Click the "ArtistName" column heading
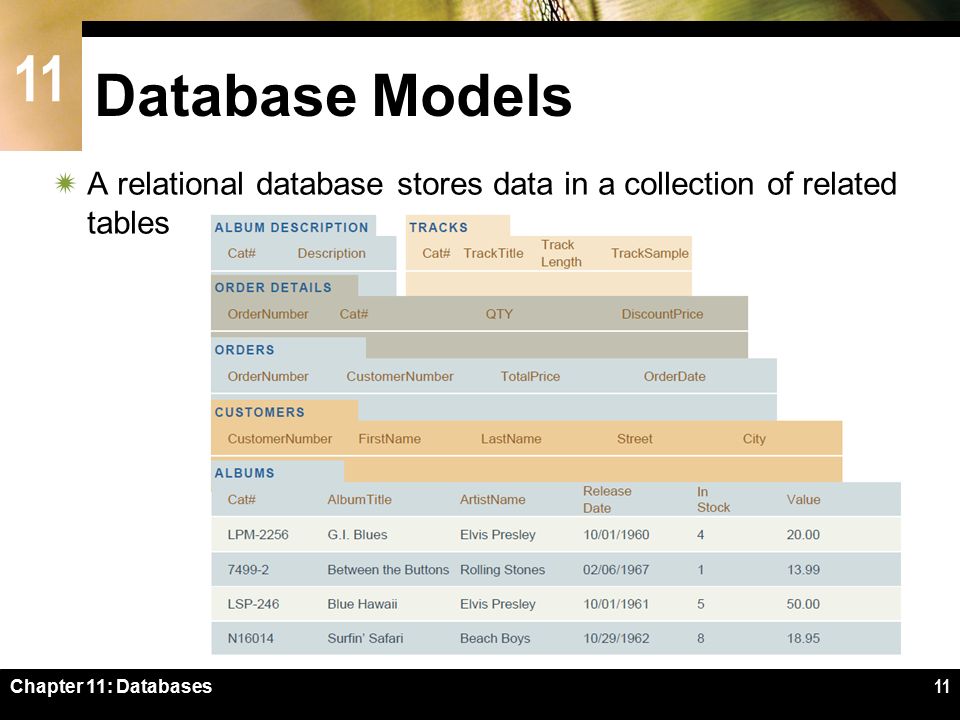 [493, 500]
